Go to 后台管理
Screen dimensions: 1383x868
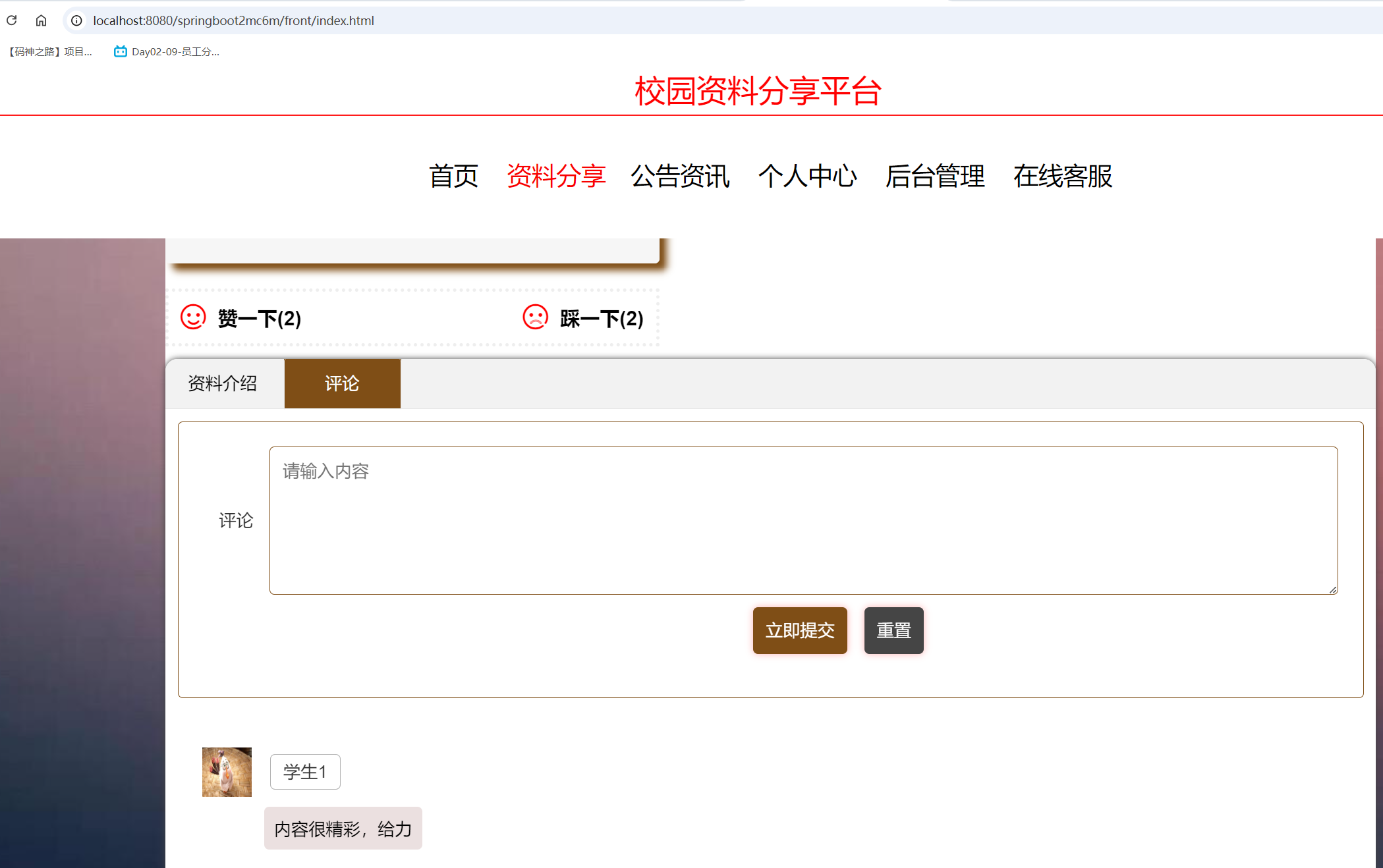point(935,176)
